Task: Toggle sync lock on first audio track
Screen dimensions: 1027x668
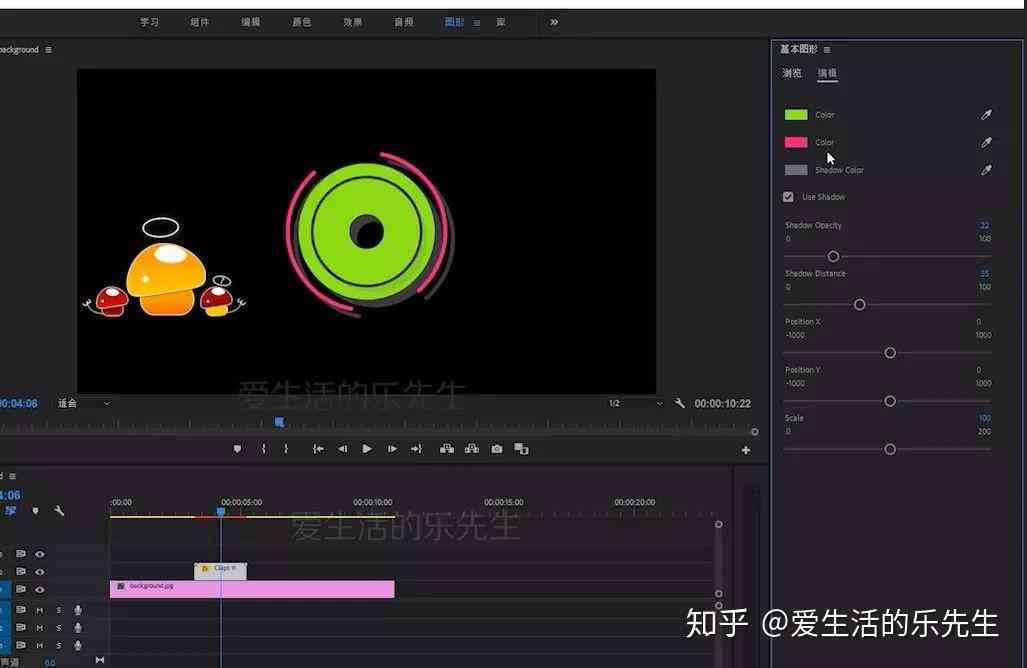Action: coord(21,610)
